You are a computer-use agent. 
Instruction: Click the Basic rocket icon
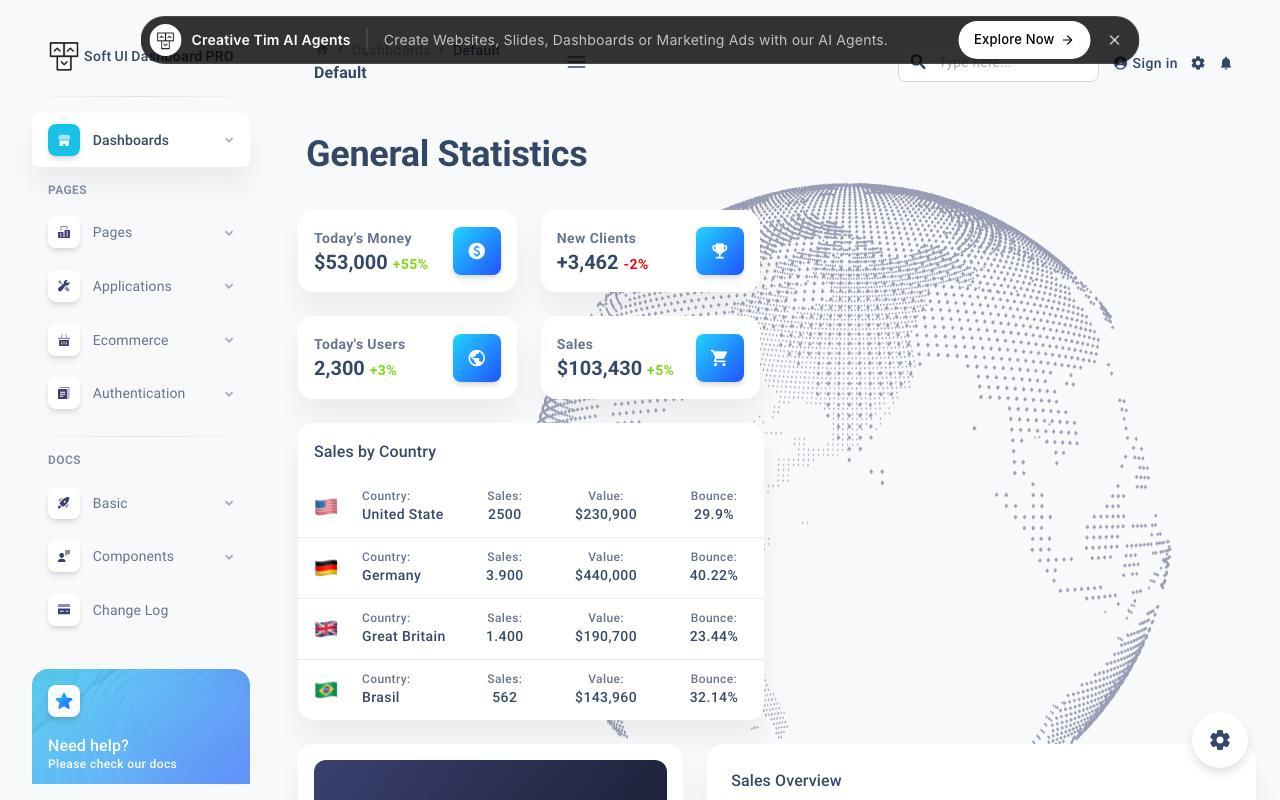point(64,503)
